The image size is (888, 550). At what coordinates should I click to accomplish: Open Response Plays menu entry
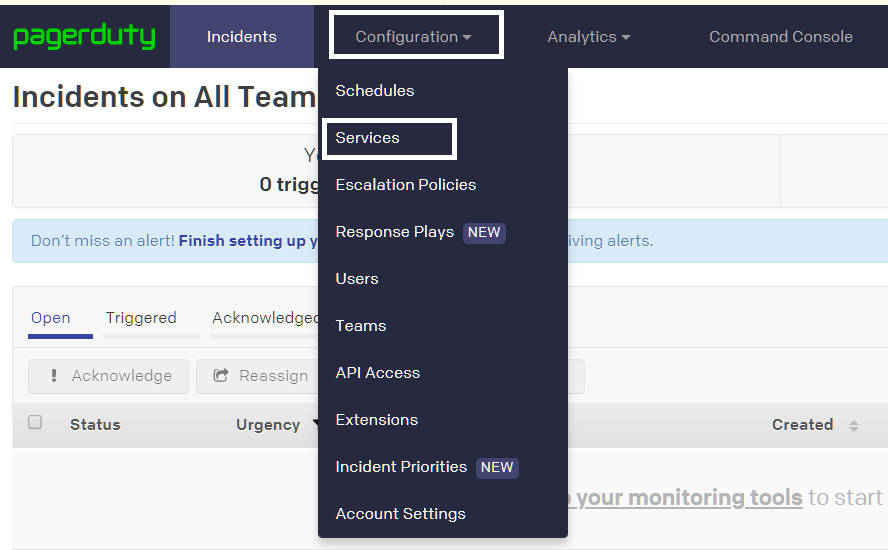395,232
